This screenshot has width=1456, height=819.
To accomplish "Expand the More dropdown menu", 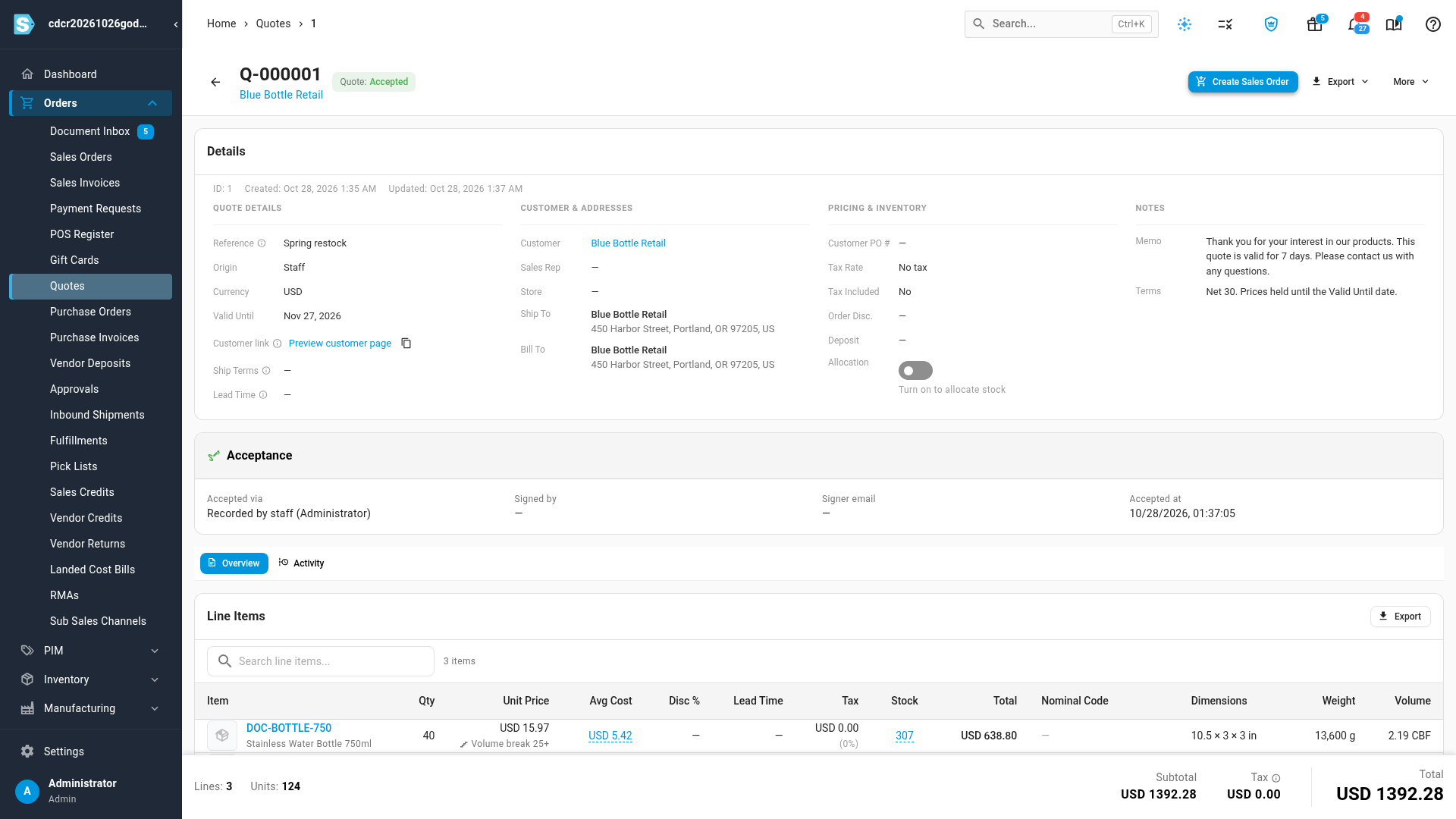I will [x=1410, y=82].
